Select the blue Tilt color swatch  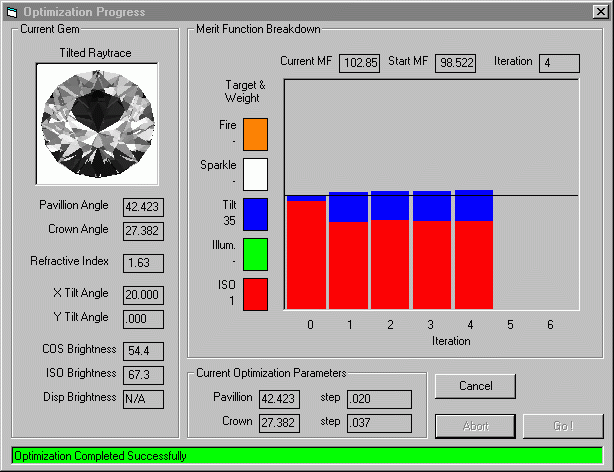click(x=255, y=214)
